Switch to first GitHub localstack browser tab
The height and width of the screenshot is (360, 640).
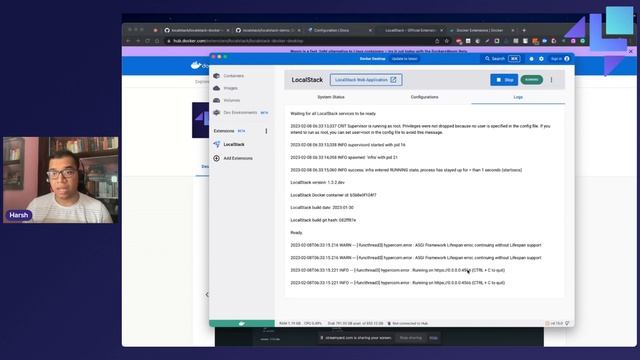tap(197, 30)
